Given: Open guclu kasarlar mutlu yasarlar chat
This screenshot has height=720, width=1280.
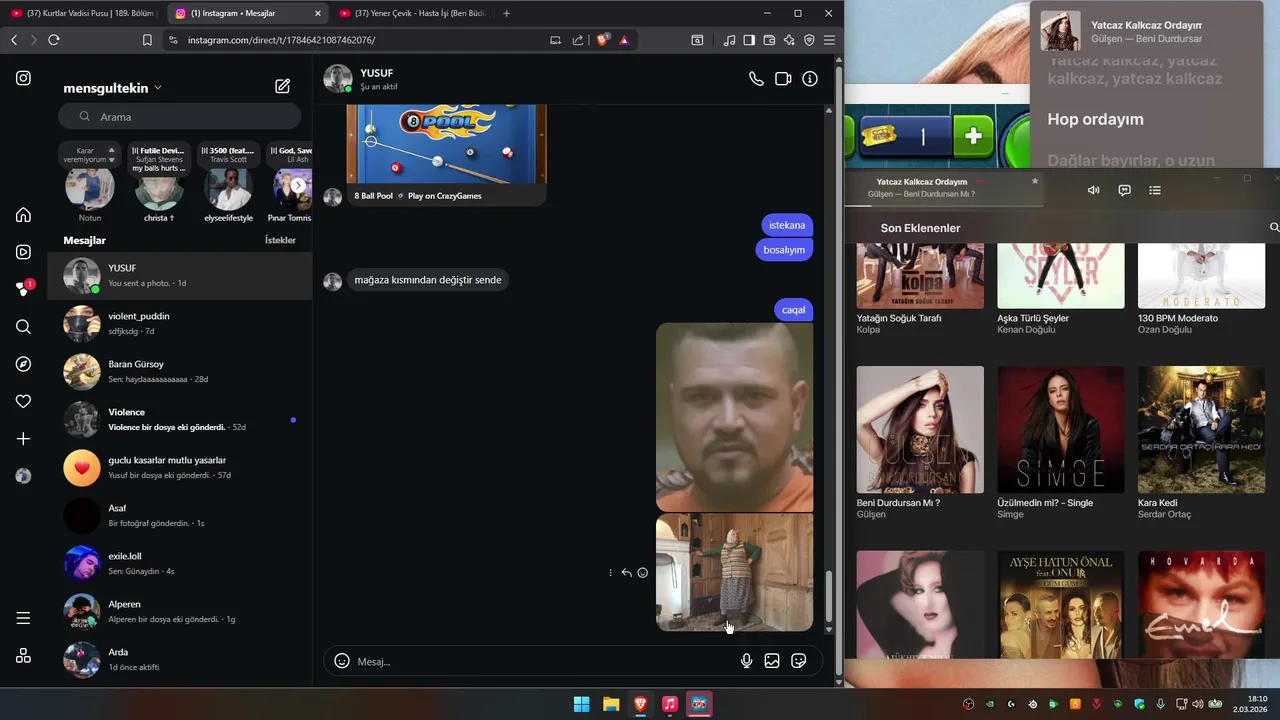Looking at the screenshot, I should (180, 468).
